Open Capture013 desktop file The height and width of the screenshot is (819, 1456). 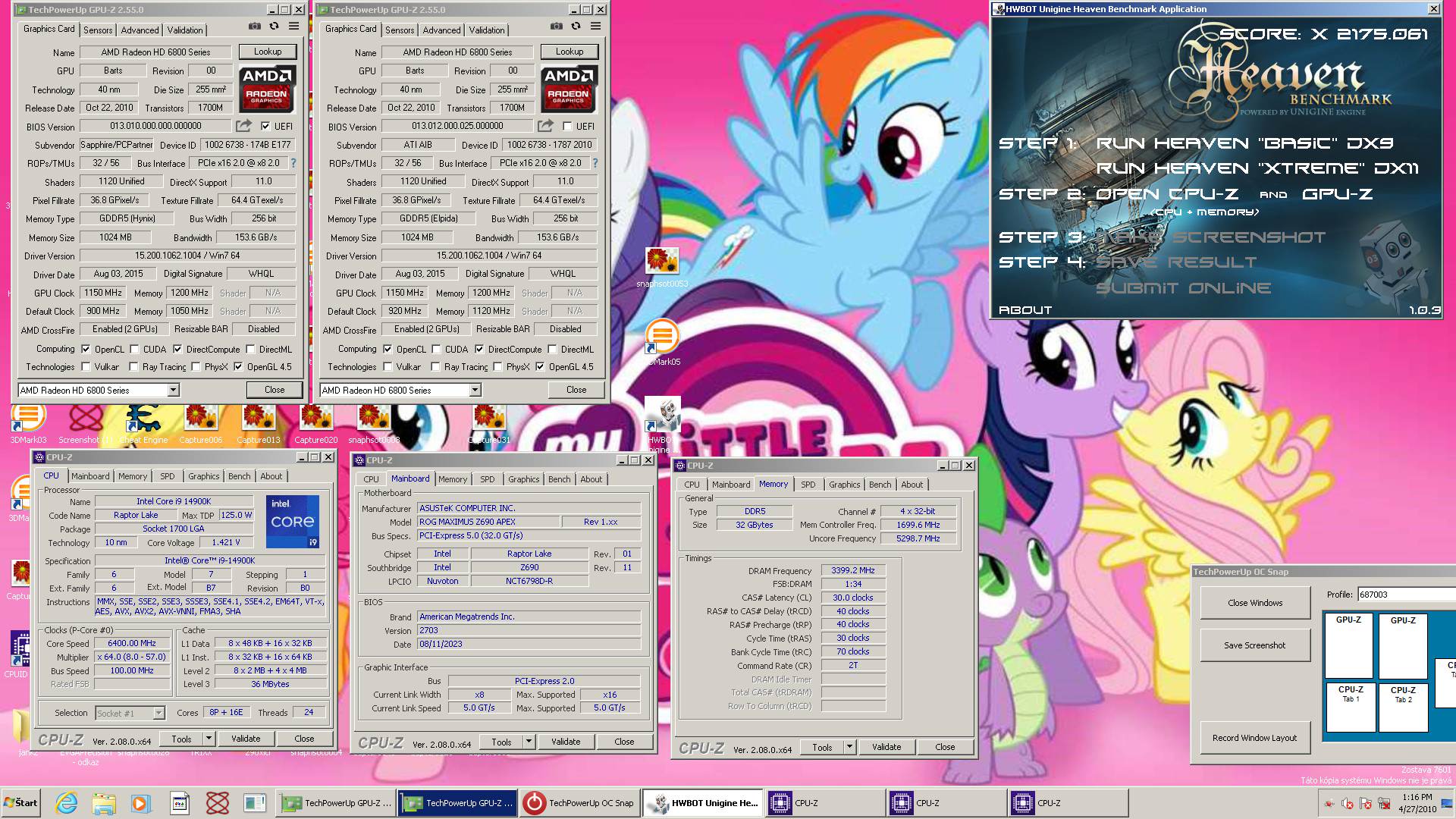[x=259, y=423]
